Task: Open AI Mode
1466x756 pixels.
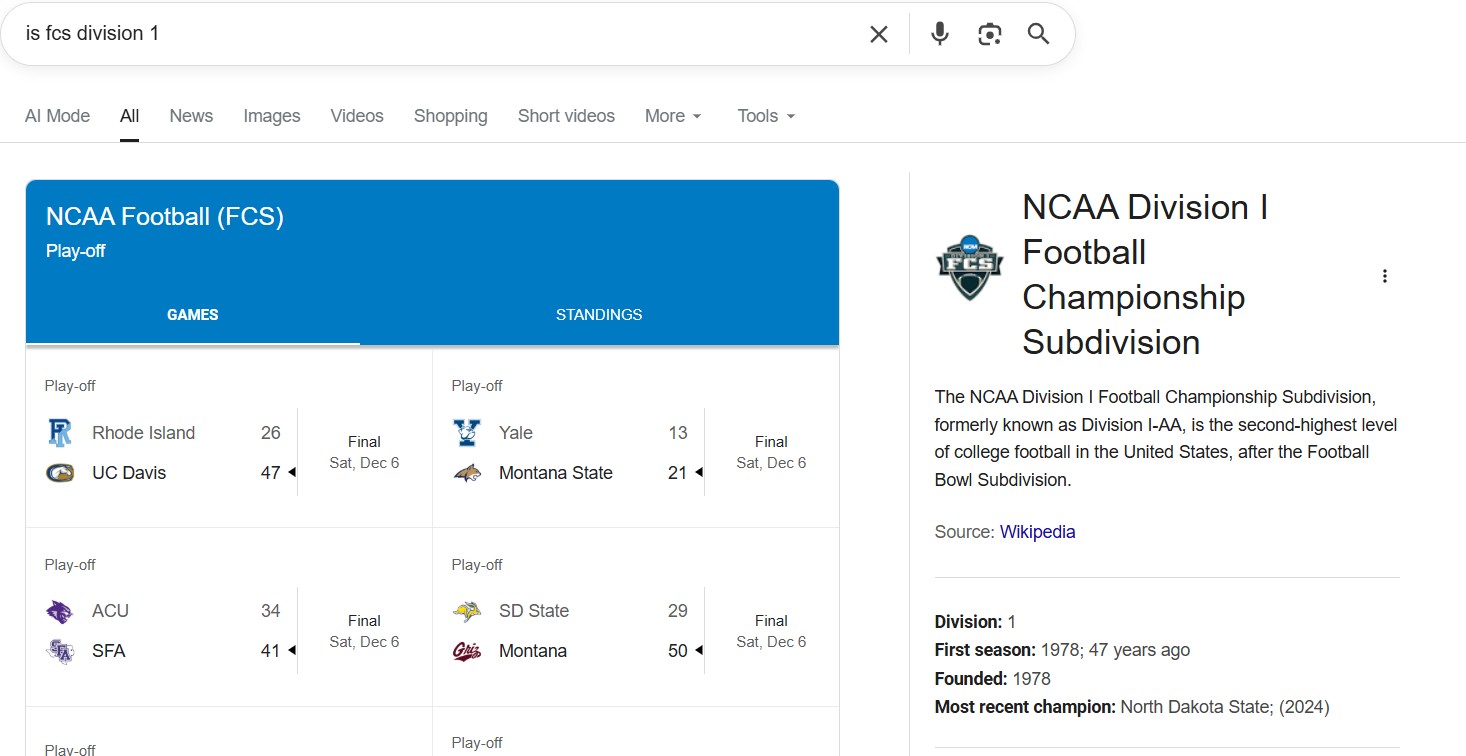Action: (57, 116)
